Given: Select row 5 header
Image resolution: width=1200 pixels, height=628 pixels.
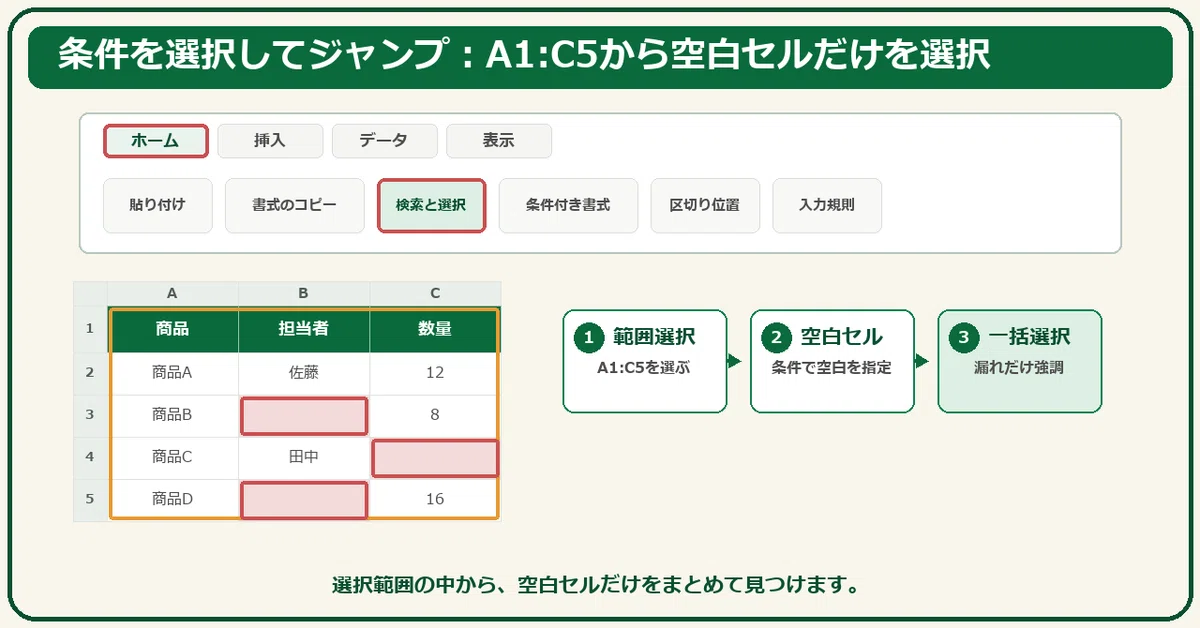Looking at the screenshot, I should 90,500.
